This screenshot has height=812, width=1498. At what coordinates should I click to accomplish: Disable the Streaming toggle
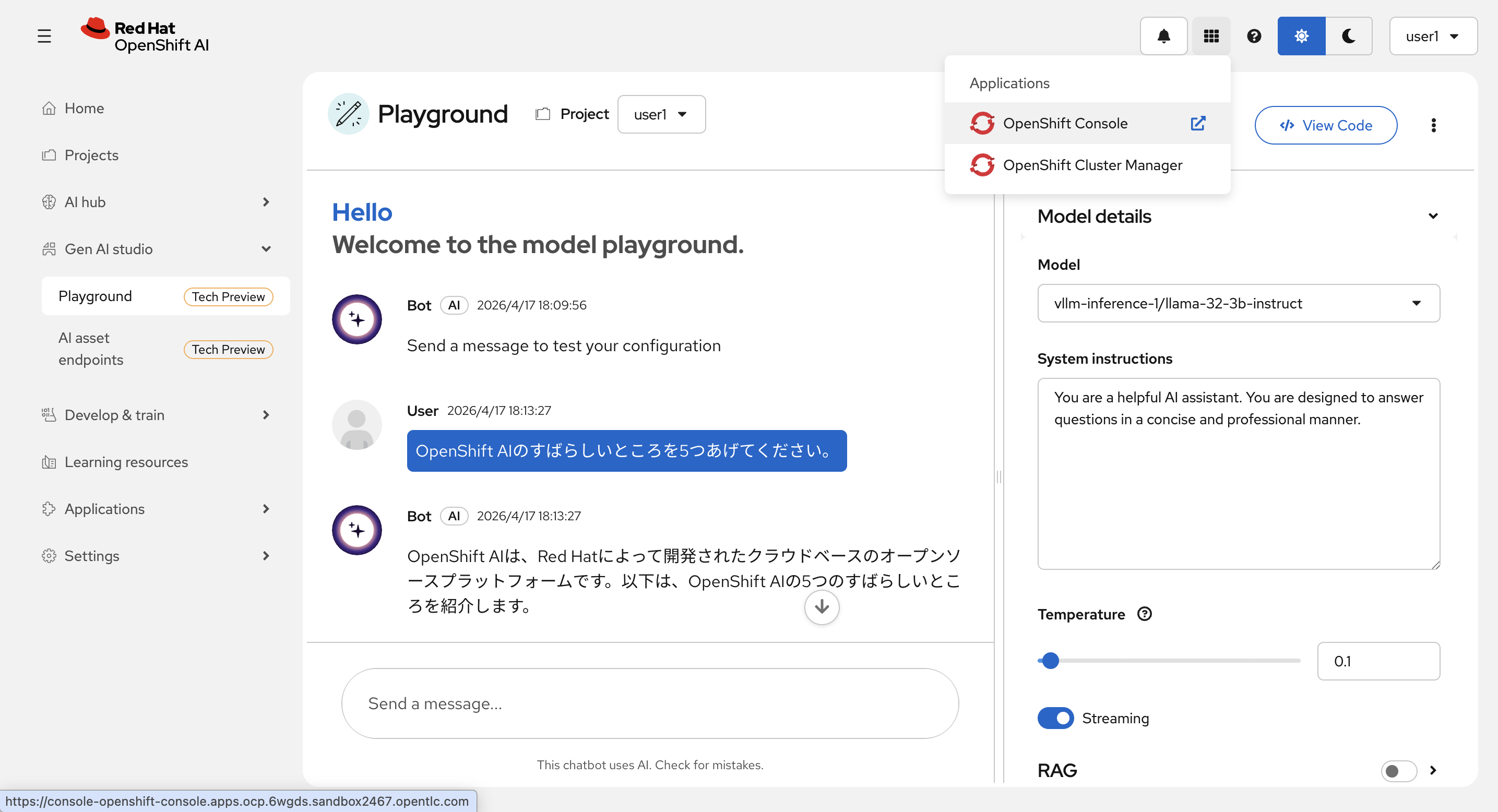1055,718
